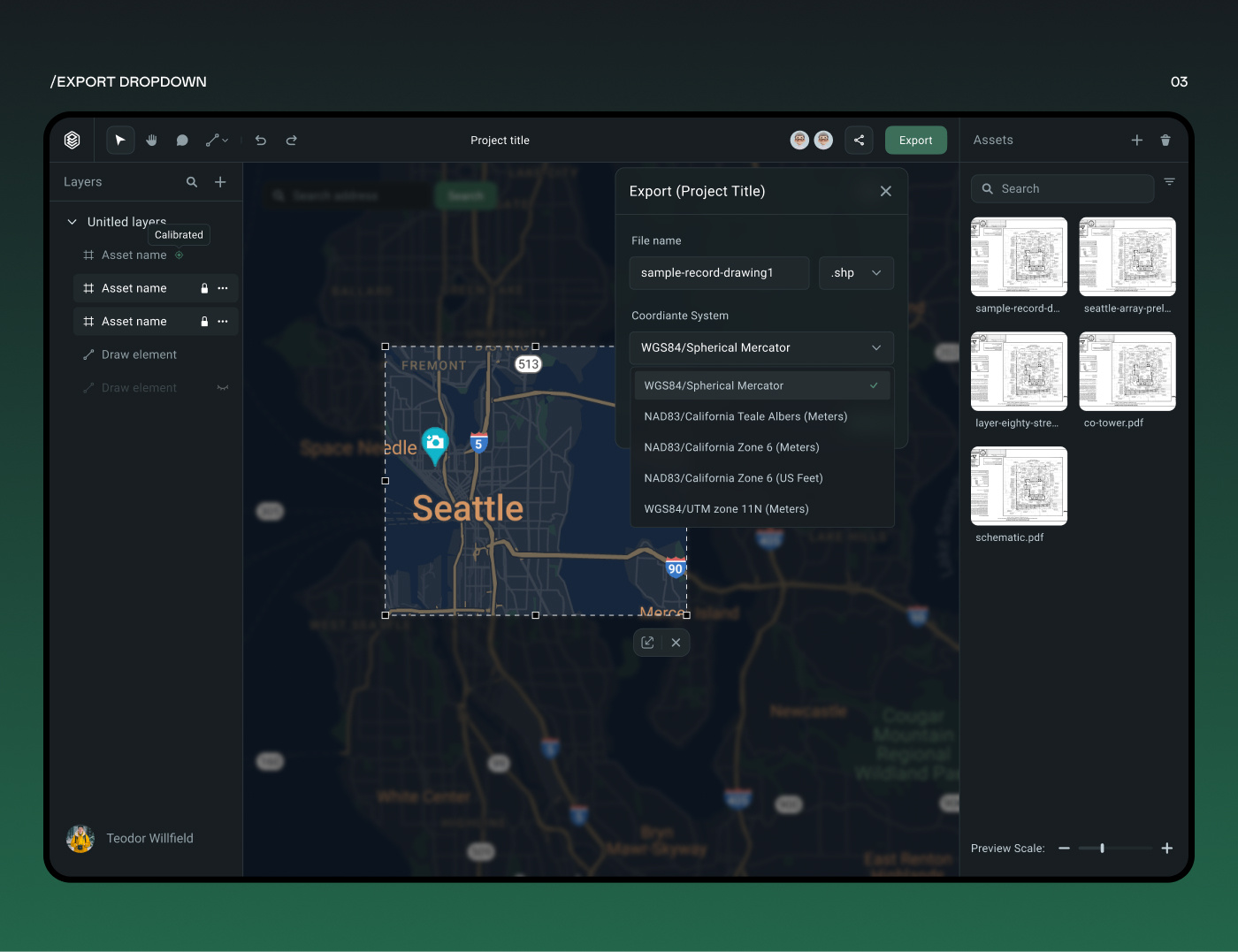Collapse the Untiled layers group
The width and height of the screenshot is (1238, 952).
tap(72, 222)
